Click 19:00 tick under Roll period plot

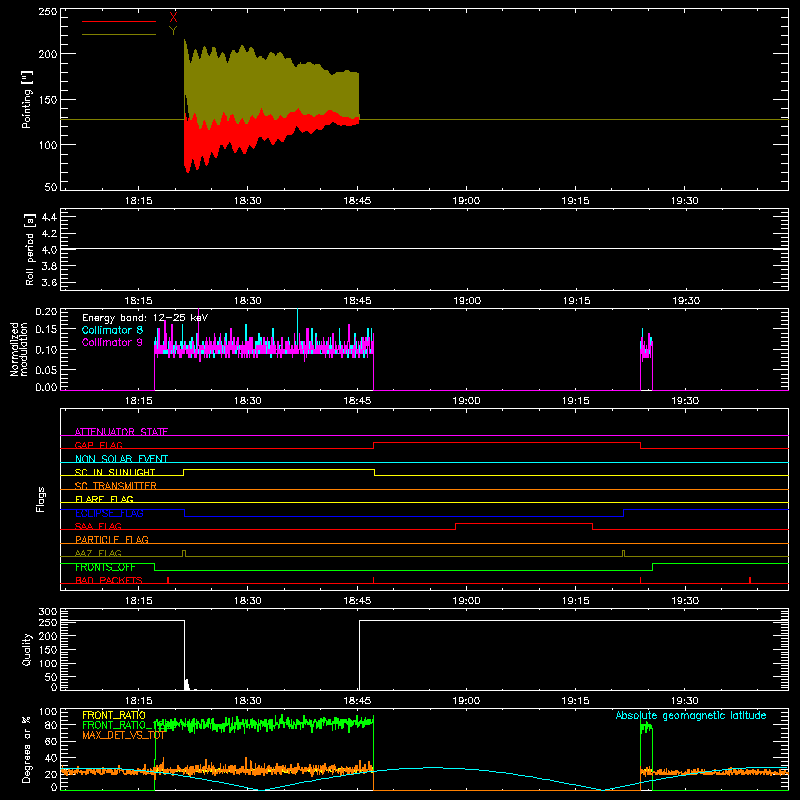467,301
